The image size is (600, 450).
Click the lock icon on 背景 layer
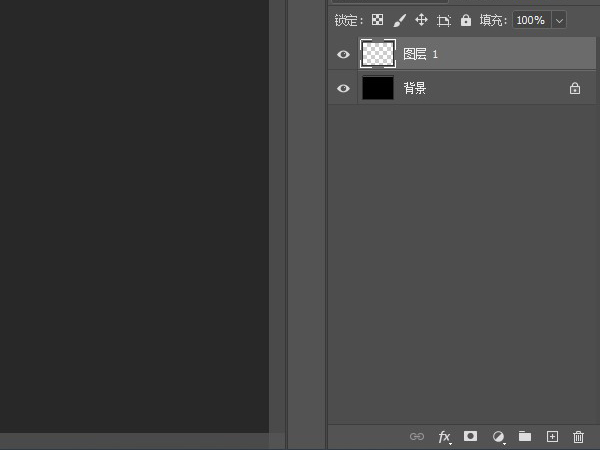click(x=575, y=88)
